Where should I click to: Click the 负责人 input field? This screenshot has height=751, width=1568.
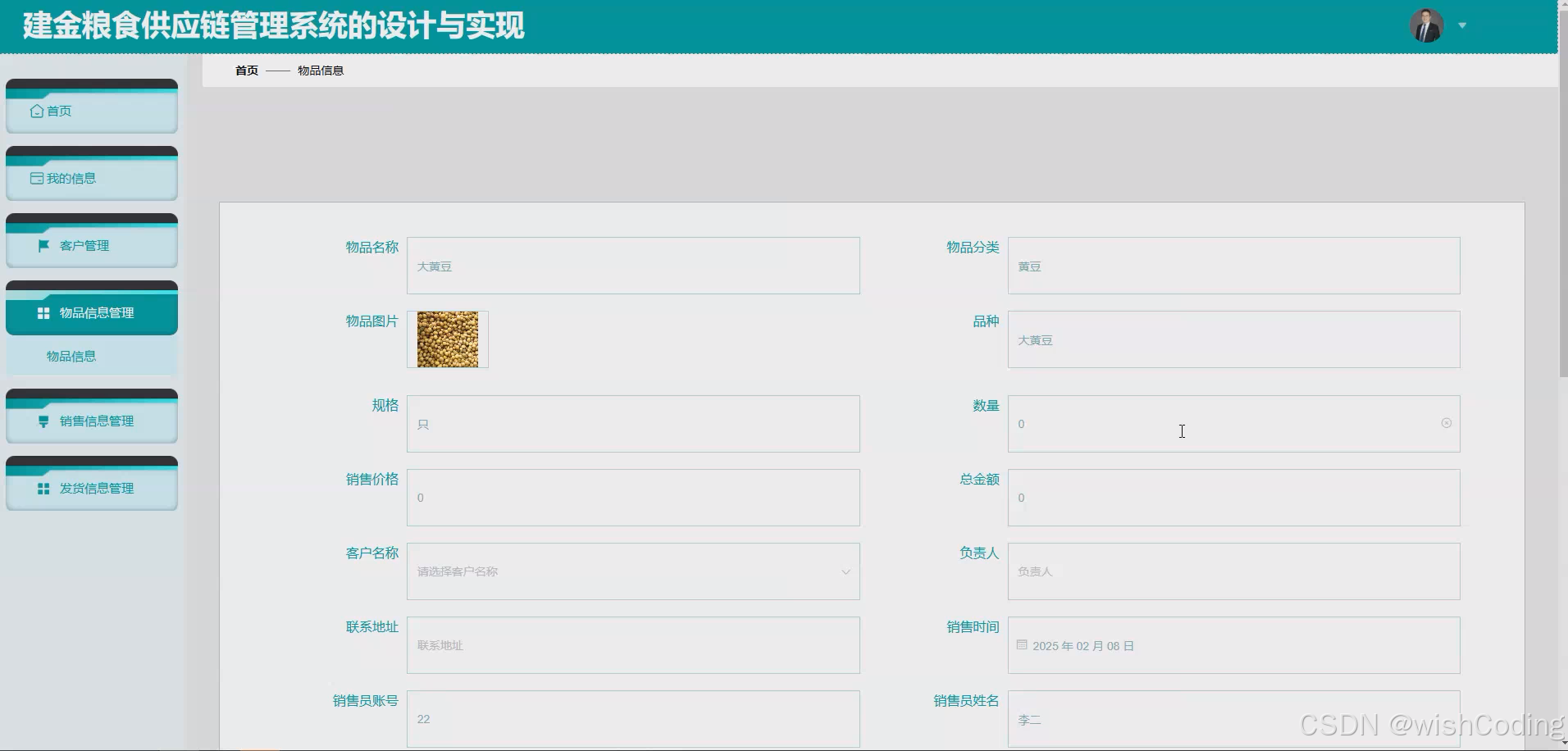pos(1233,571)
